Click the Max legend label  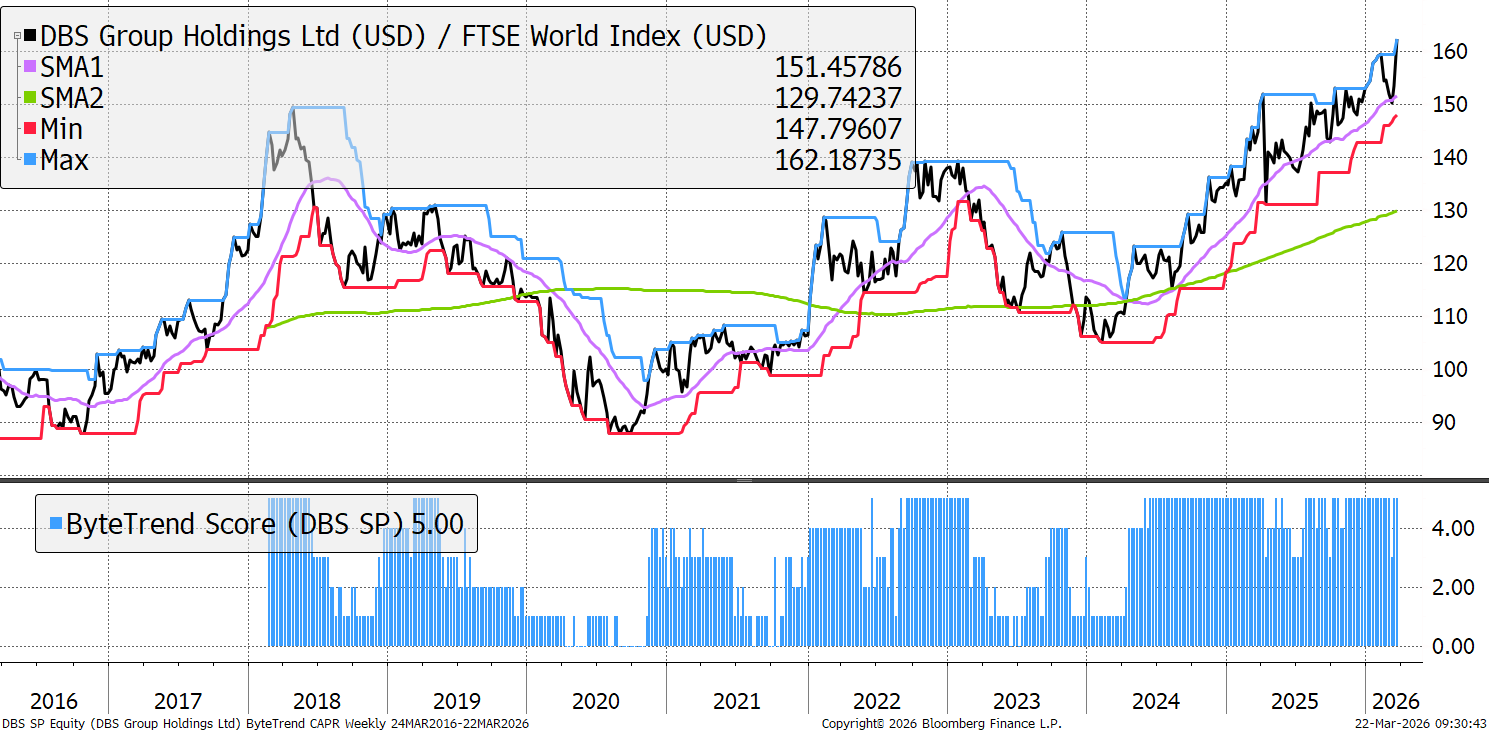(x=65, y=161)
